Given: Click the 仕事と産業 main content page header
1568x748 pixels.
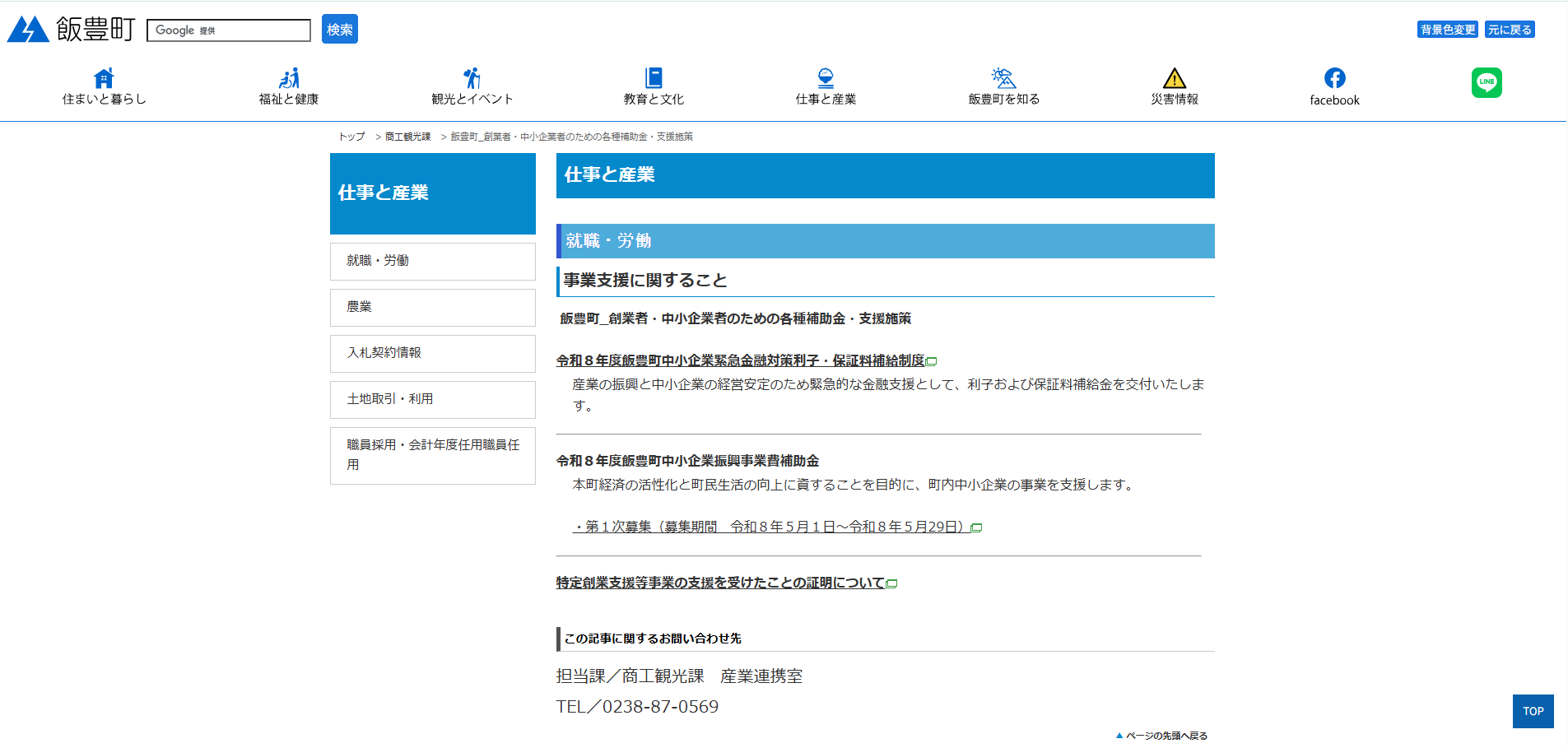Looking at the screenshot, I should click(886, 175).
